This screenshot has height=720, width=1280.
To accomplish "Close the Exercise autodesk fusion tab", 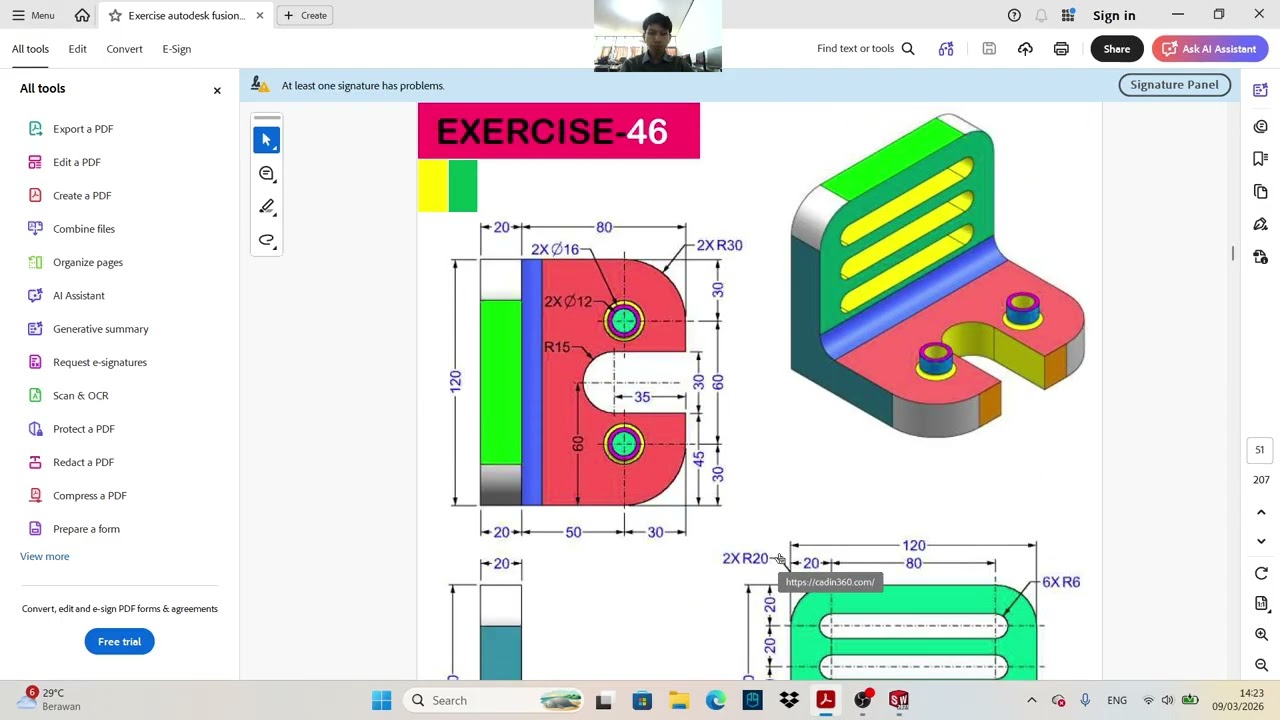I will (260, 15).
